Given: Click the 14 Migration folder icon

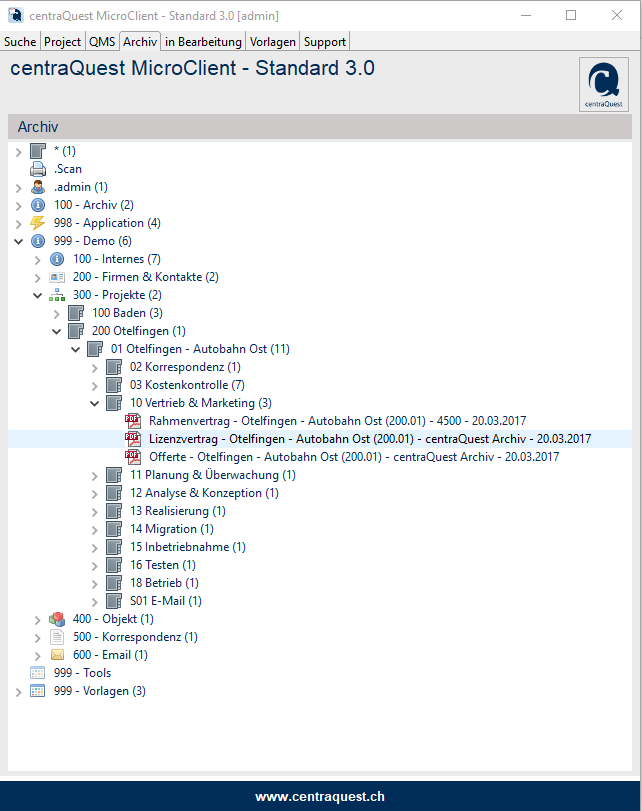Looking at the screenshot, I should (114, 529).
